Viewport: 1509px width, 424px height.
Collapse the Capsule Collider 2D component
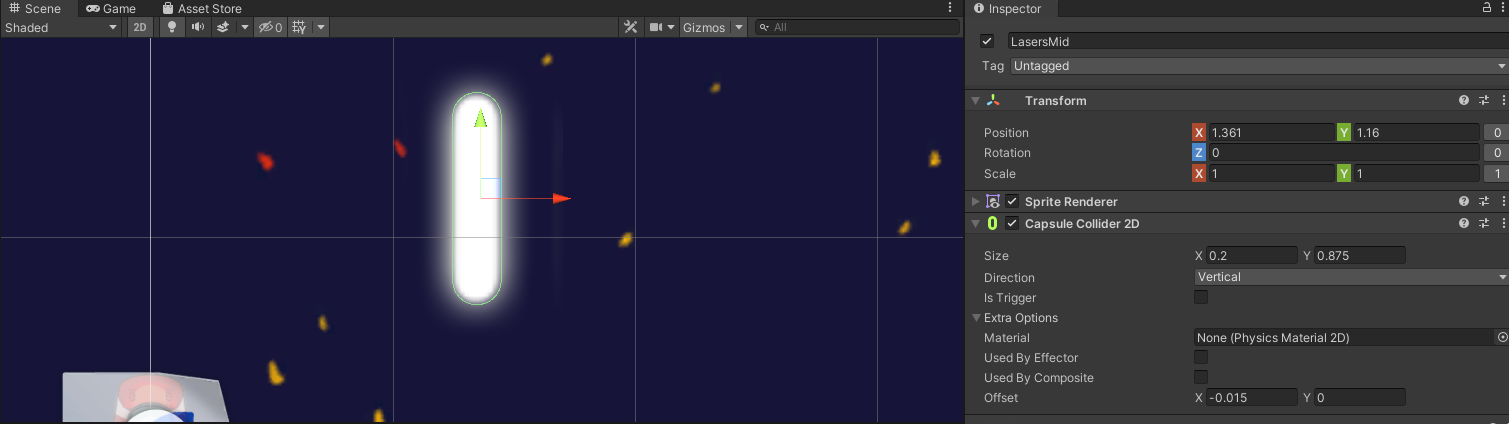click(x=975, y=223)
